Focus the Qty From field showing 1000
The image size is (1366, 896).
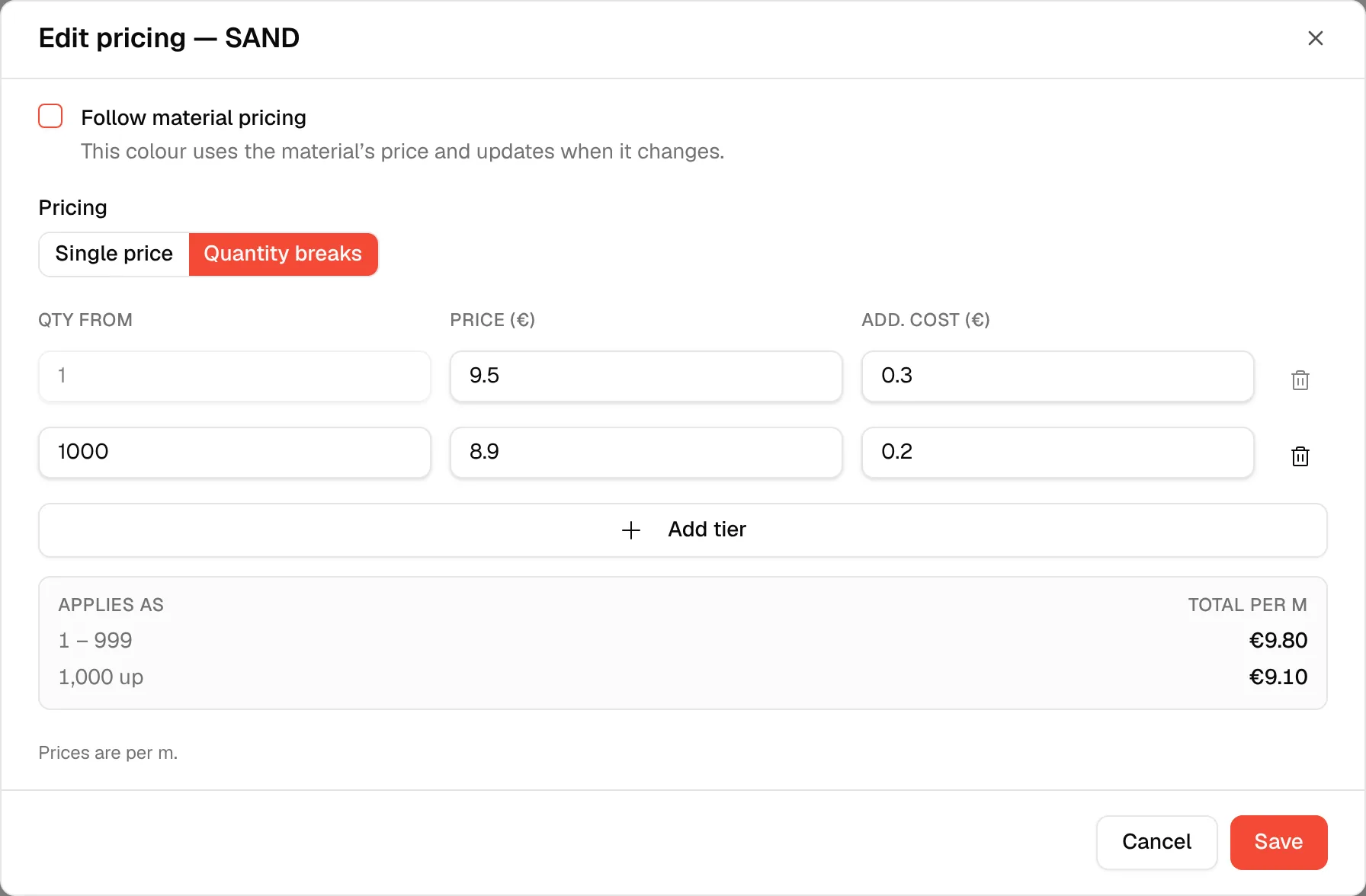point(235,452)
